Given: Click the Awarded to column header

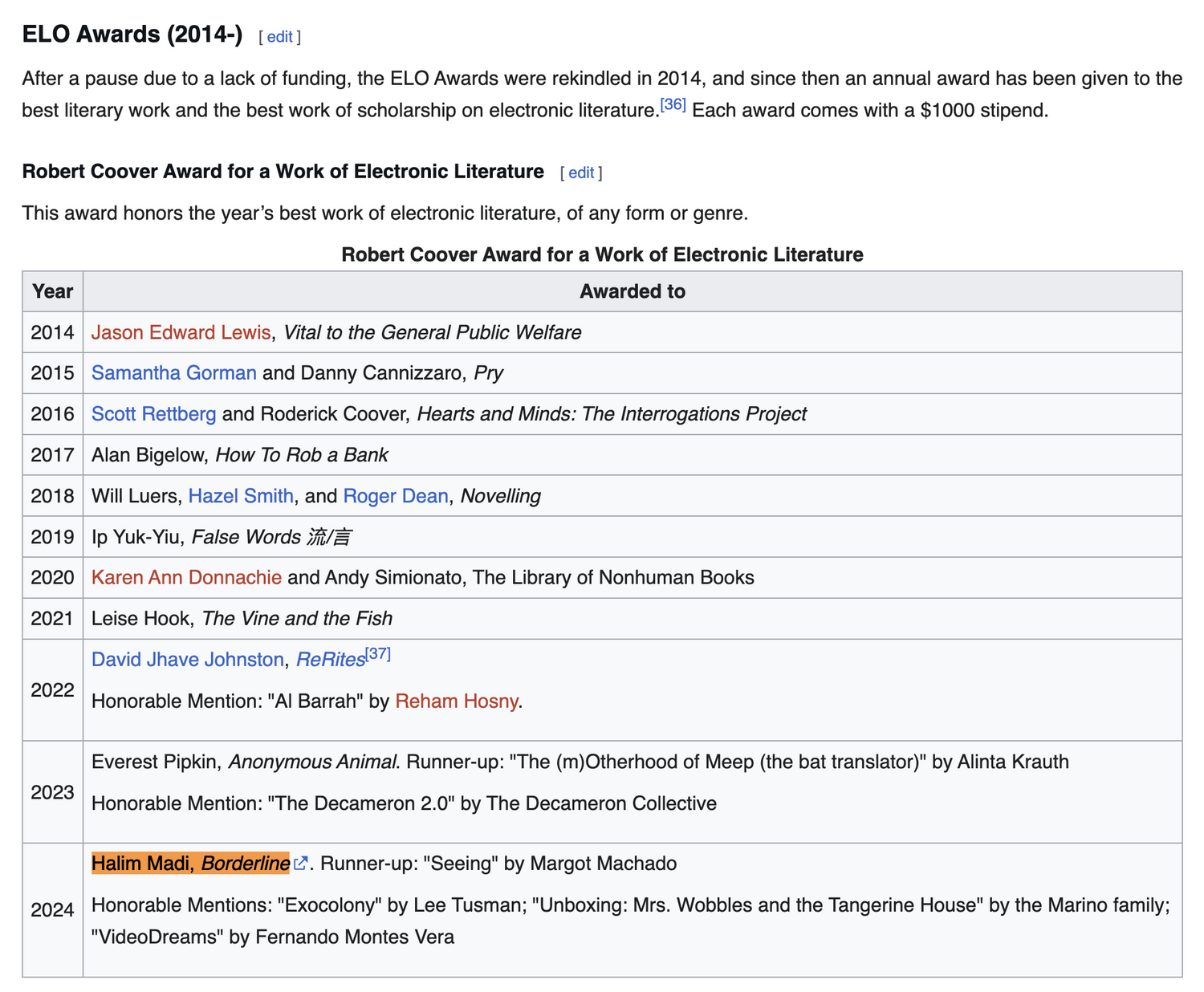Looking at the screenshot, I should 632,291.
